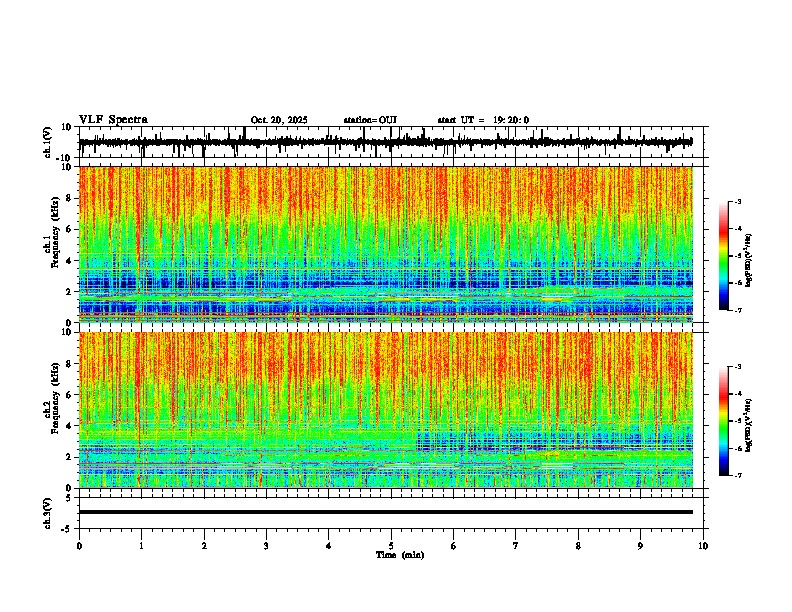
Task: Click time axis tick label '10'
Action: pos(703,546)
